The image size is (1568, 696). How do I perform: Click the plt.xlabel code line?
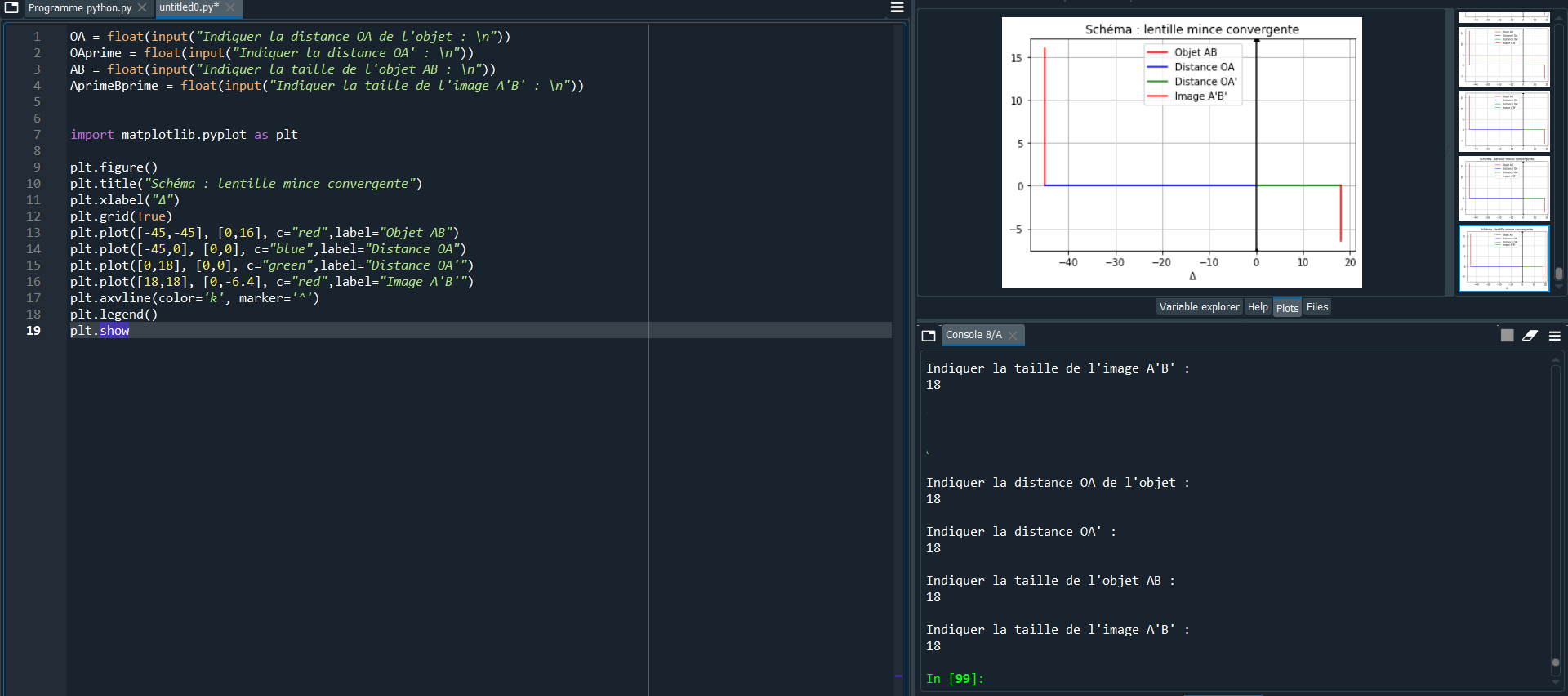(124, 200)
